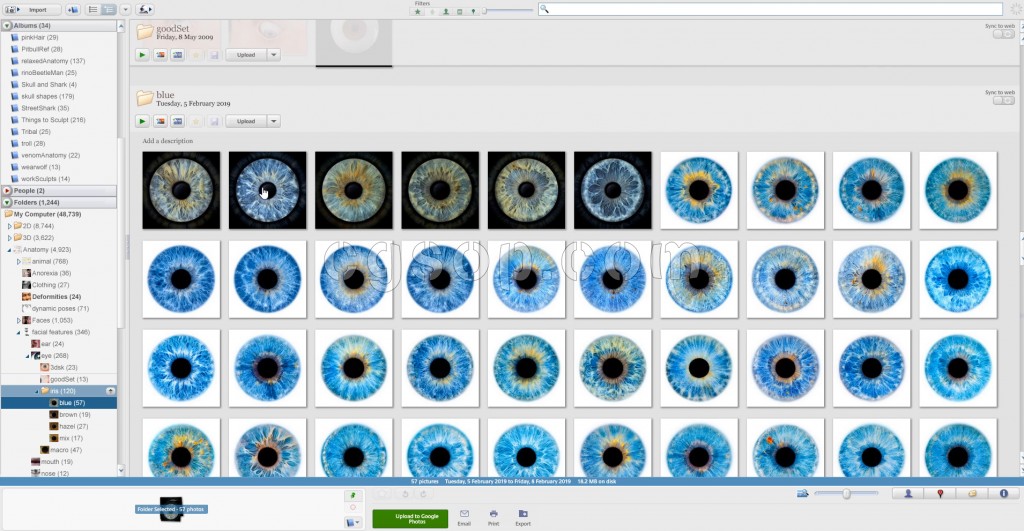Filter to show movies only

tap(459, 12)
